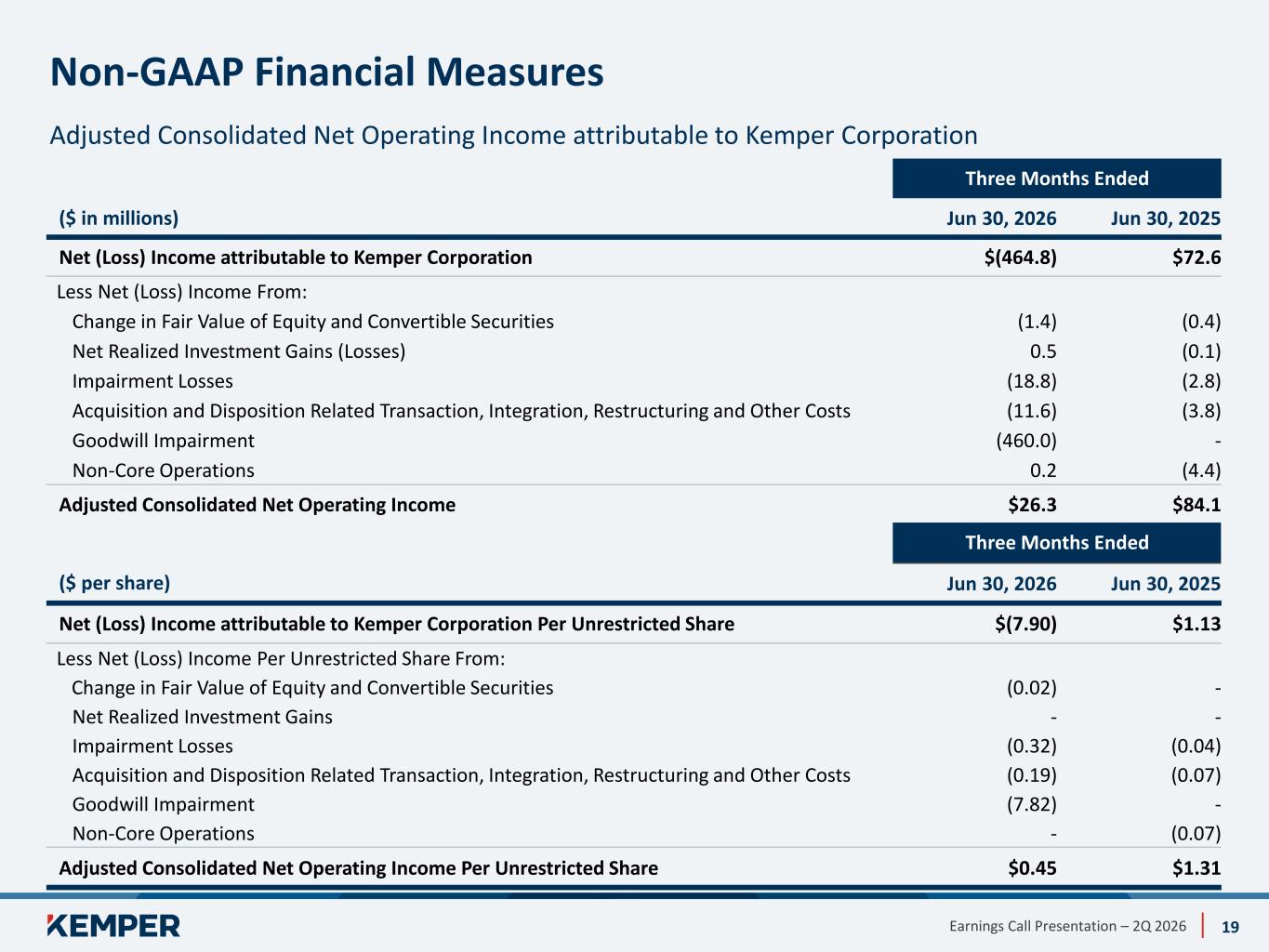Click the '(0.02)' per-share fair value amount
Viewport: 1269px width, 952px height.
point(1032,688)
